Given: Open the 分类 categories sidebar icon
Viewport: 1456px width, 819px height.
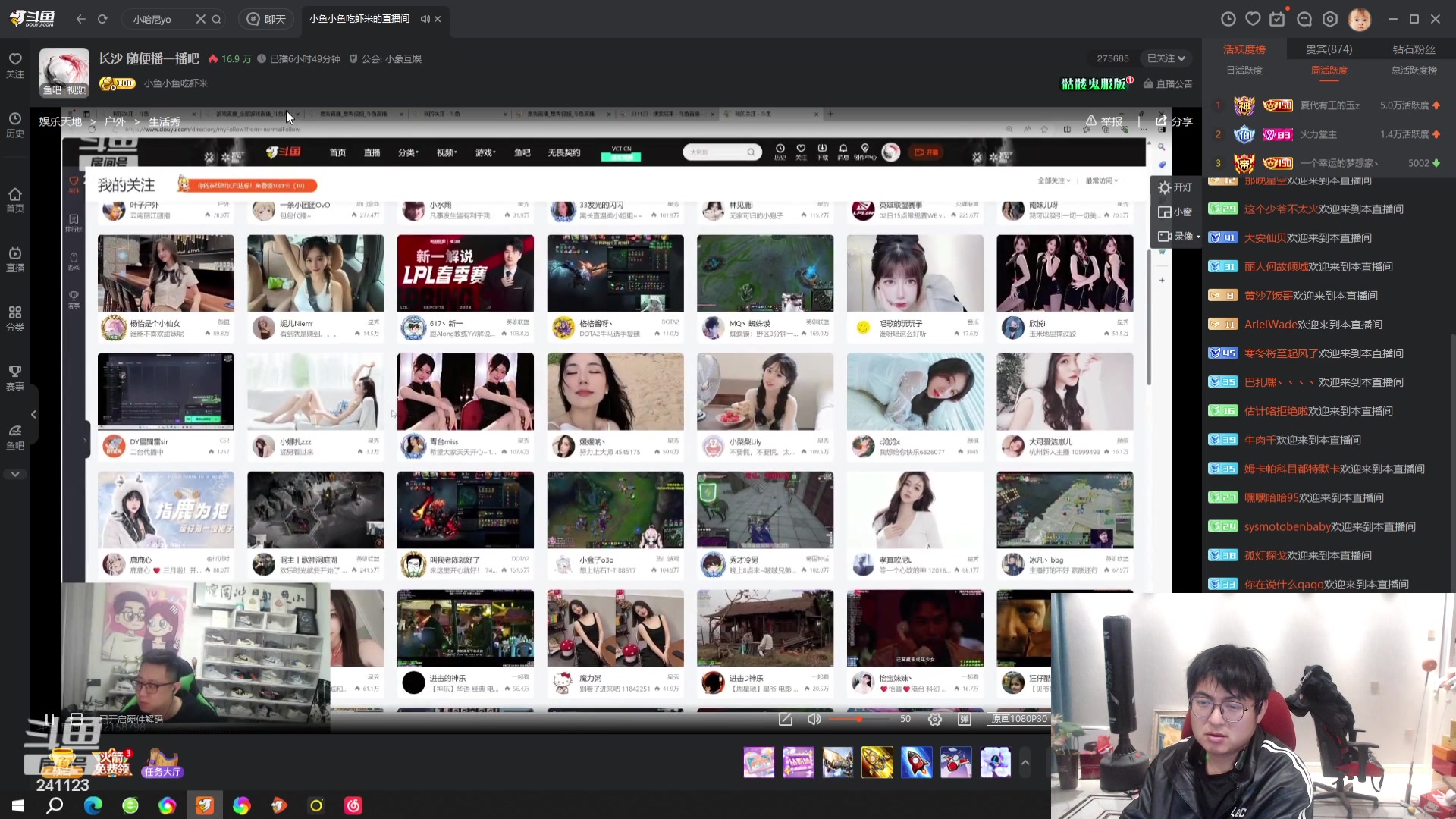Looking at the screenshot, I should click(15, 316).
